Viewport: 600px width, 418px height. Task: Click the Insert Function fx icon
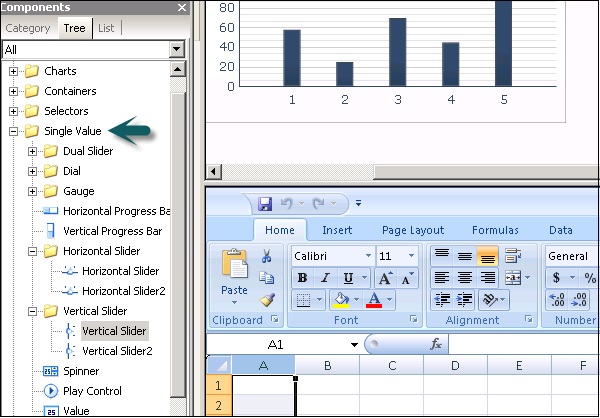(x=436, y=344)
